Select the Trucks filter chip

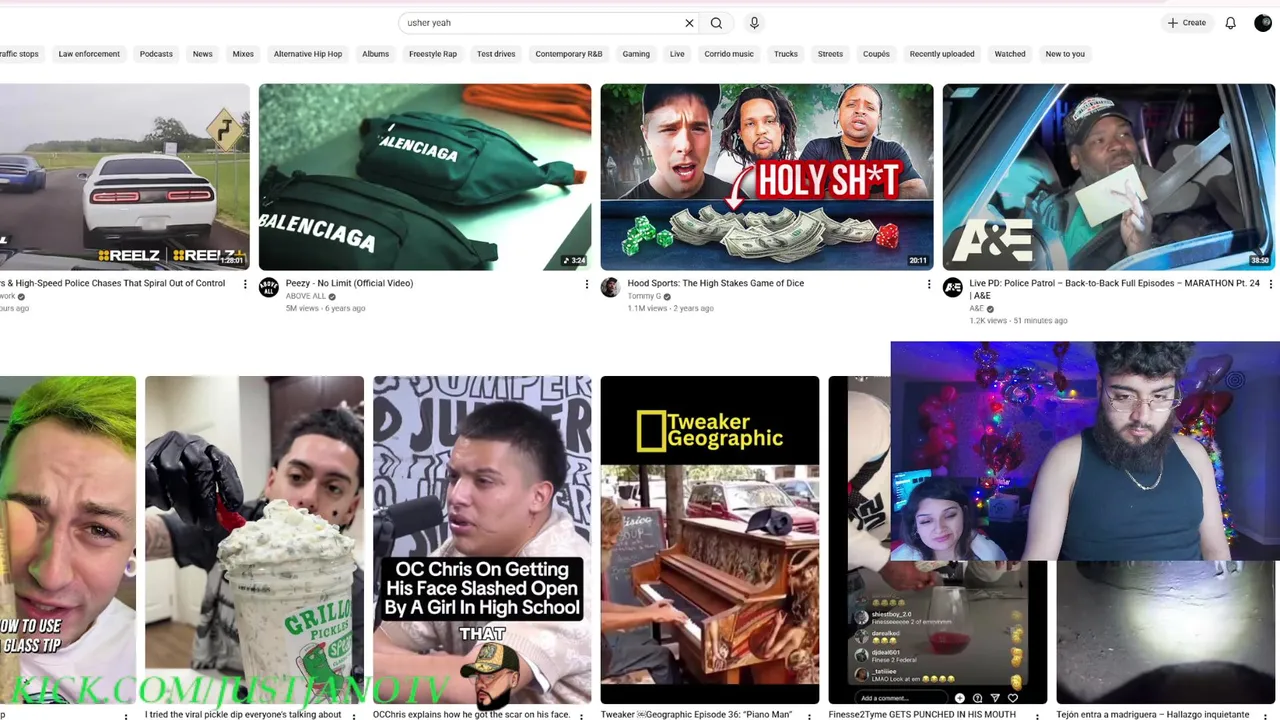(x=786, y=54)
